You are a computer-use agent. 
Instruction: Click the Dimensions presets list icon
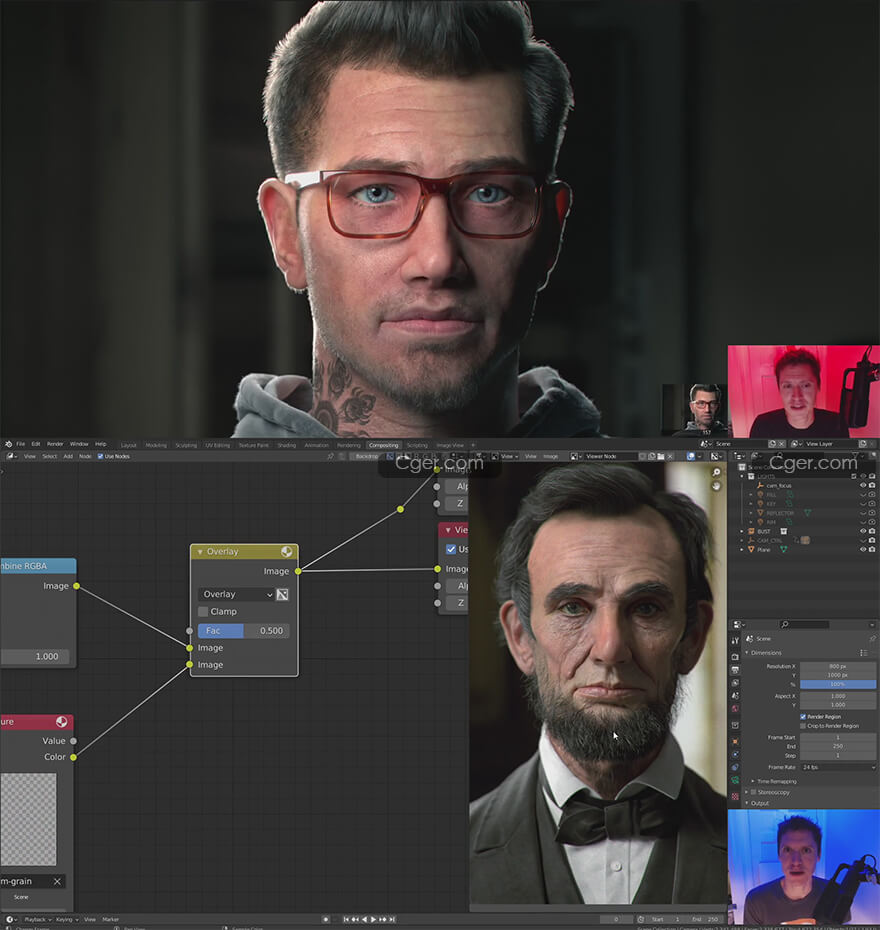863,652
